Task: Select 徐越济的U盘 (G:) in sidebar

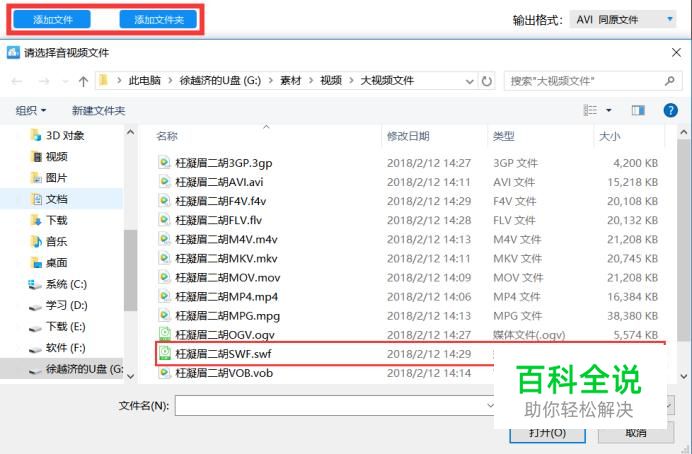Action: (62, 369)
